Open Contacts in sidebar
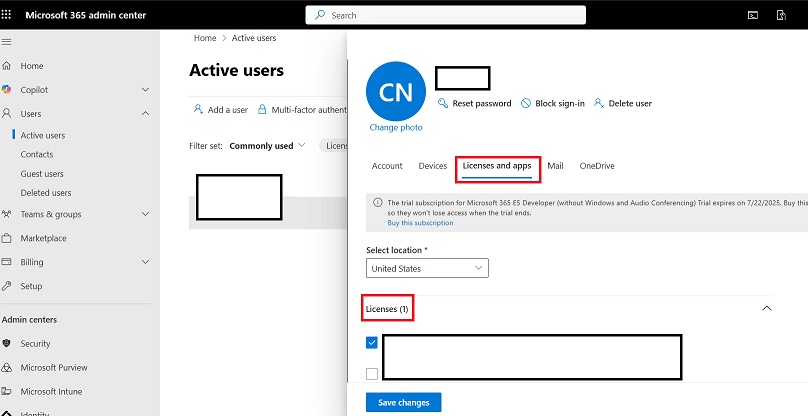Viewport: 808px width, 416px height. click(37, 154)
